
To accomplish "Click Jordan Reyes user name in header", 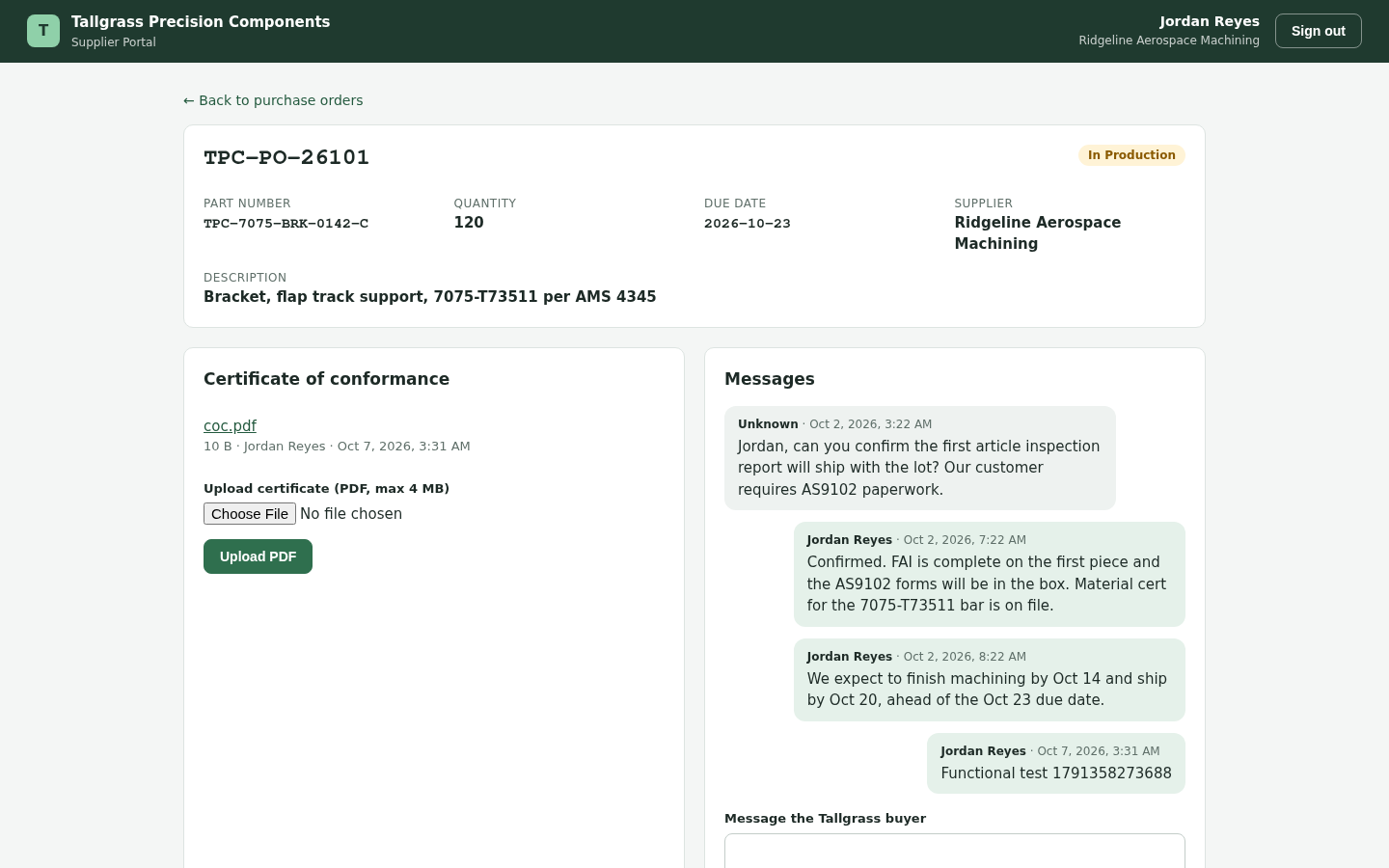I will 1210,21.
